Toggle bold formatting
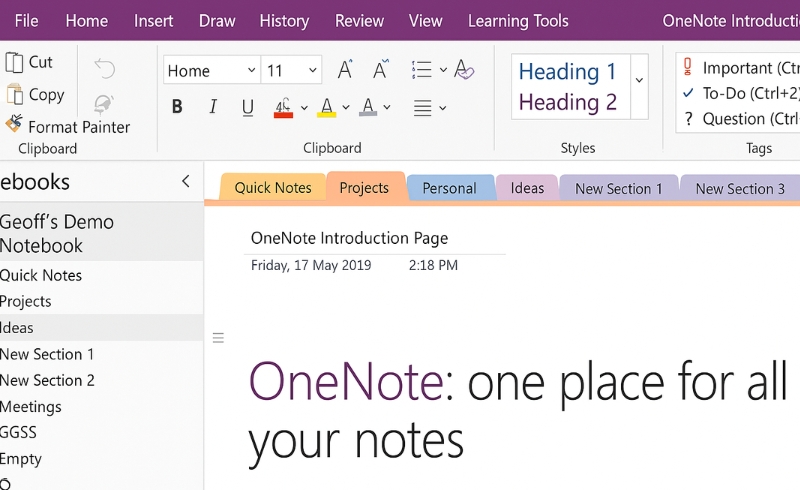The image size is (800, 490). pyautogui.click(x=177, y=107)
